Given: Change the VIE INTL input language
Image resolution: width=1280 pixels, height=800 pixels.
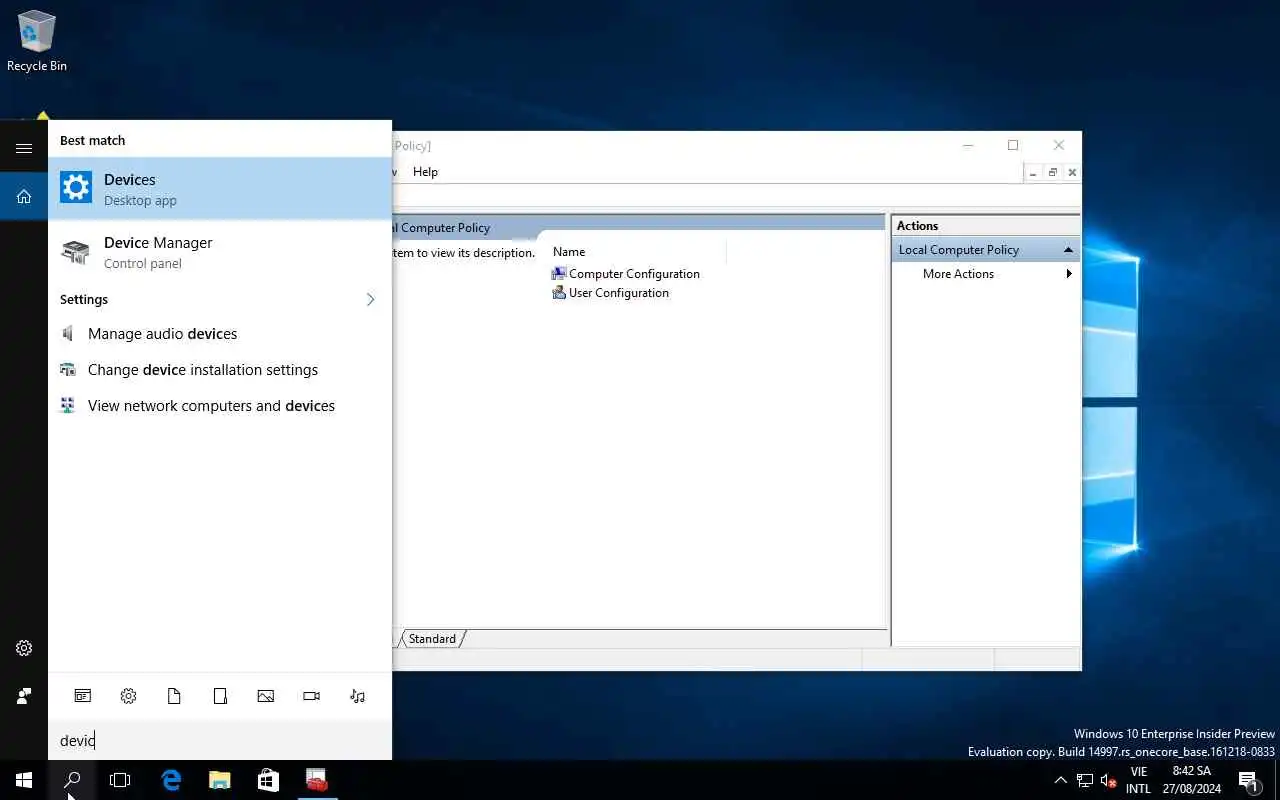Looking at the screenshot, I should coord(1138,780).
